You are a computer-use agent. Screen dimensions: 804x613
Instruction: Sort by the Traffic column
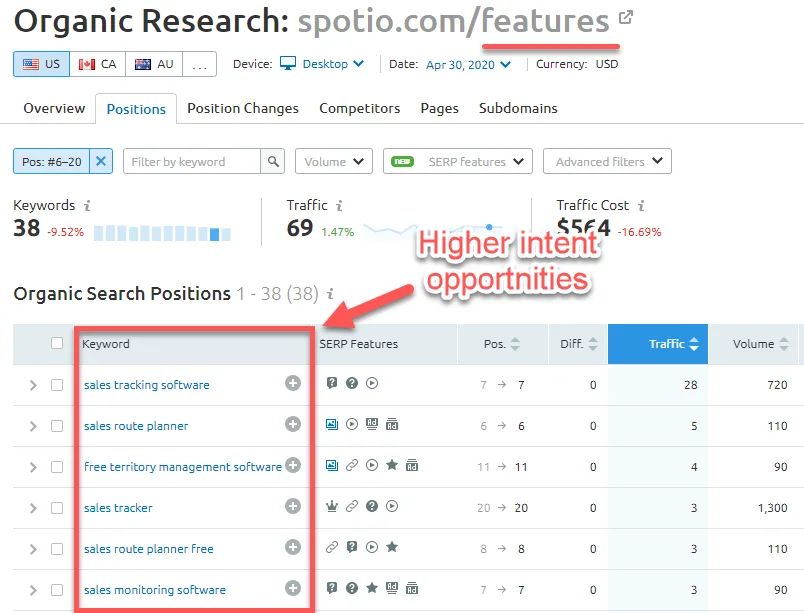[x=658, y=344]
